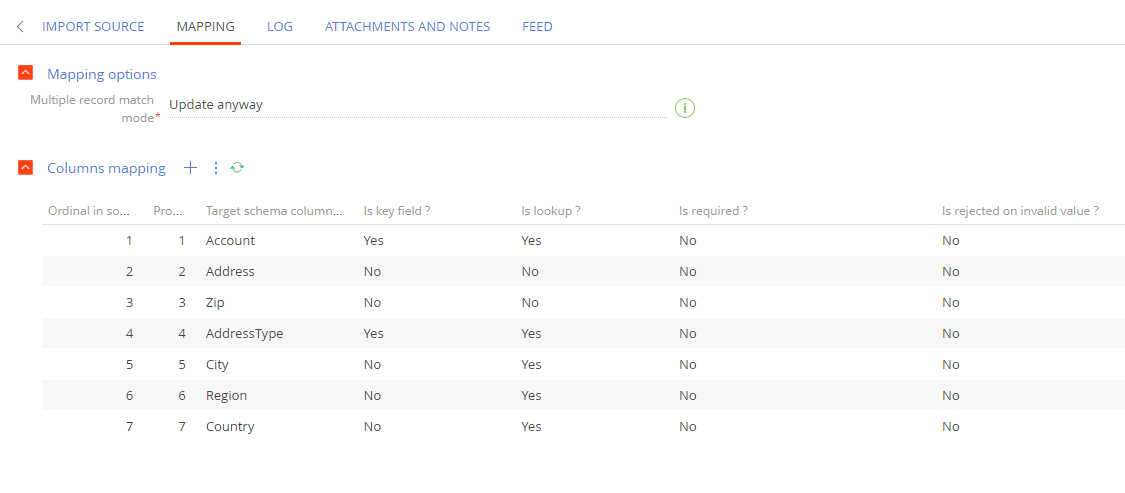
Task: Refresh columns mapping with green refresh icon
Action: 237,168
